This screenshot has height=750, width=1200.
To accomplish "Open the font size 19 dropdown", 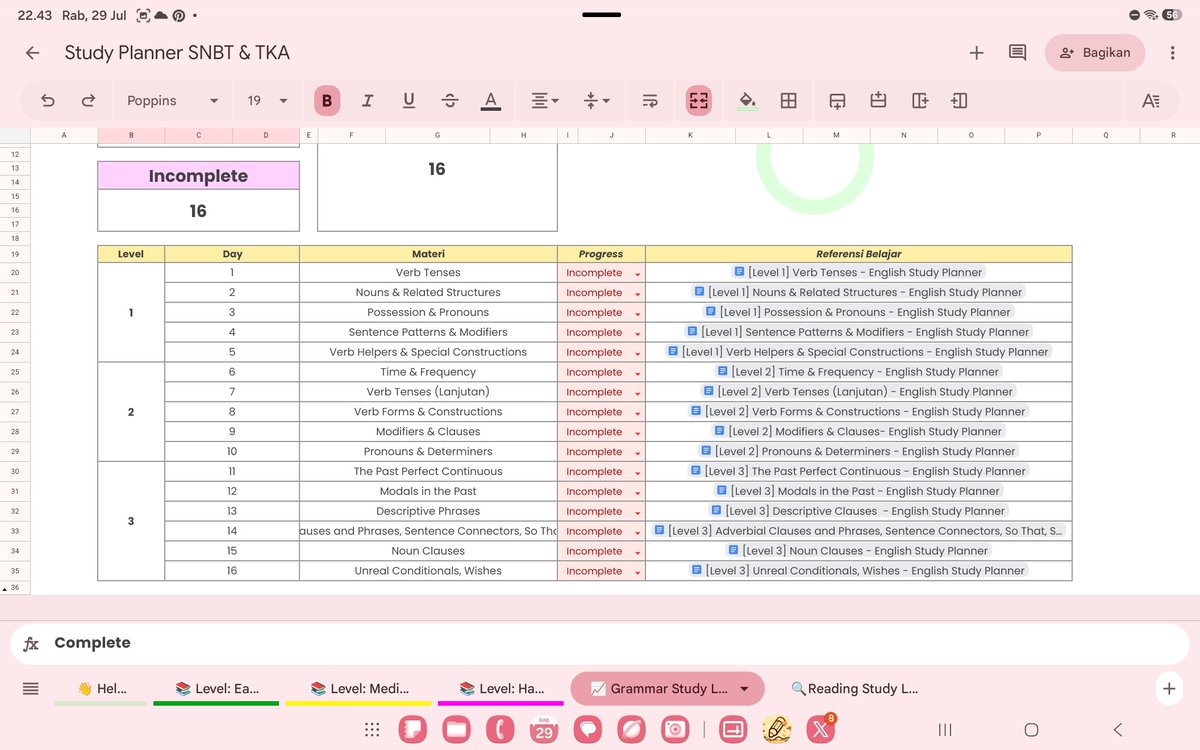I will [x=267, y=100].
